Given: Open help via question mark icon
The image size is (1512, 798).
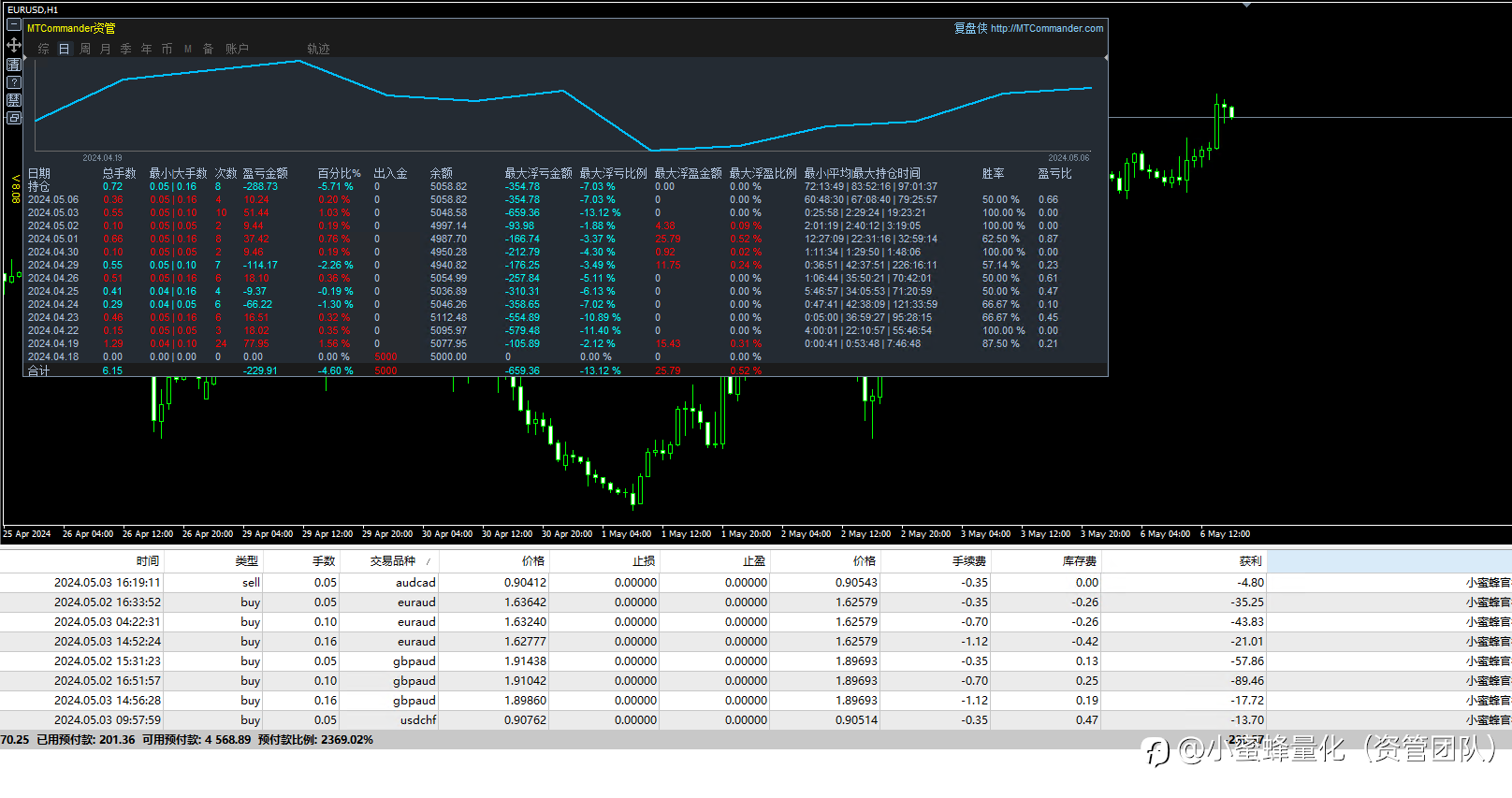Looking at the screenshot, I should coord(14,82).
